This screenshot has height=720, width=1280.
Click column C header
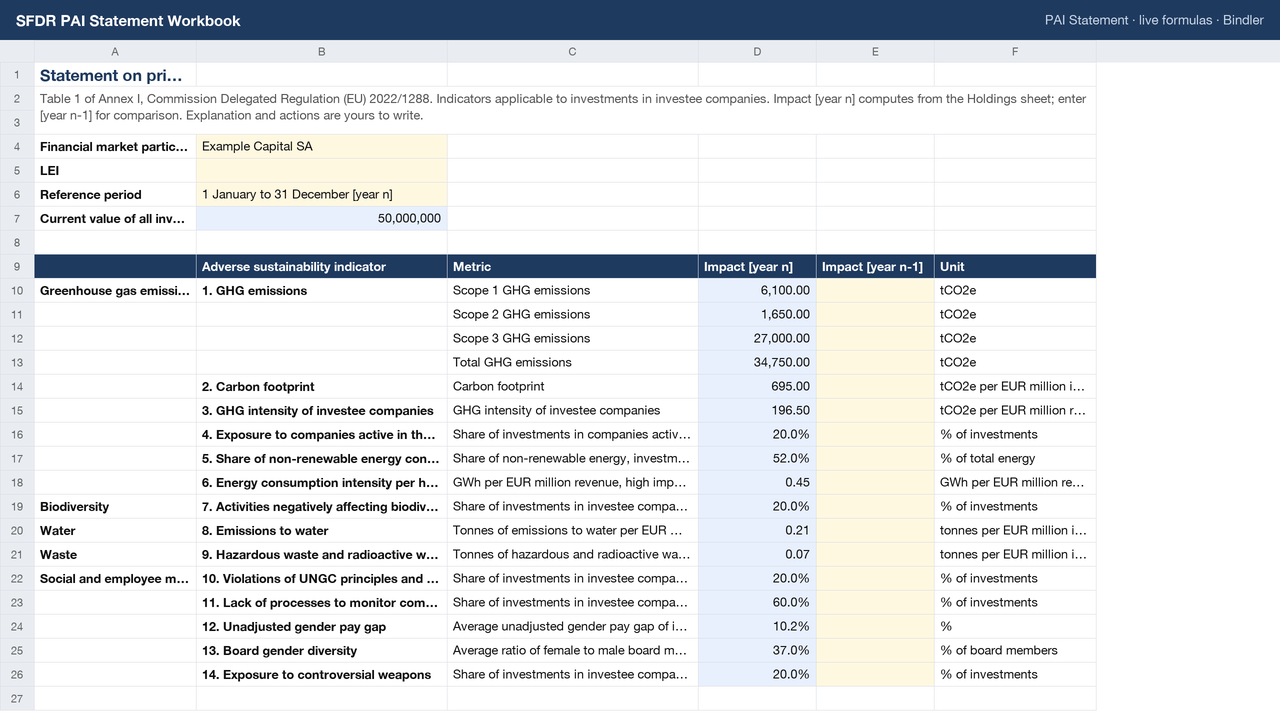(x=573, y=51)
